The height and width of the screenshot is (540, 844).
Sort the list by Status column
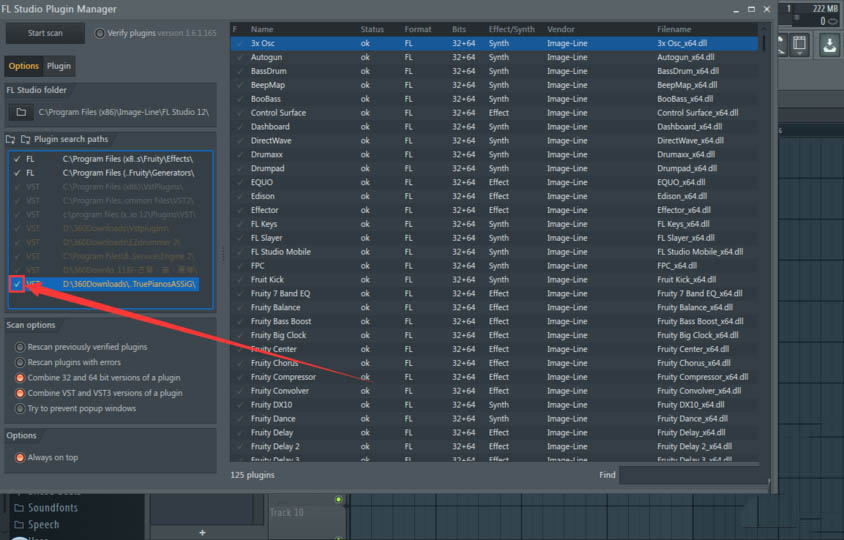click(372, 30)
